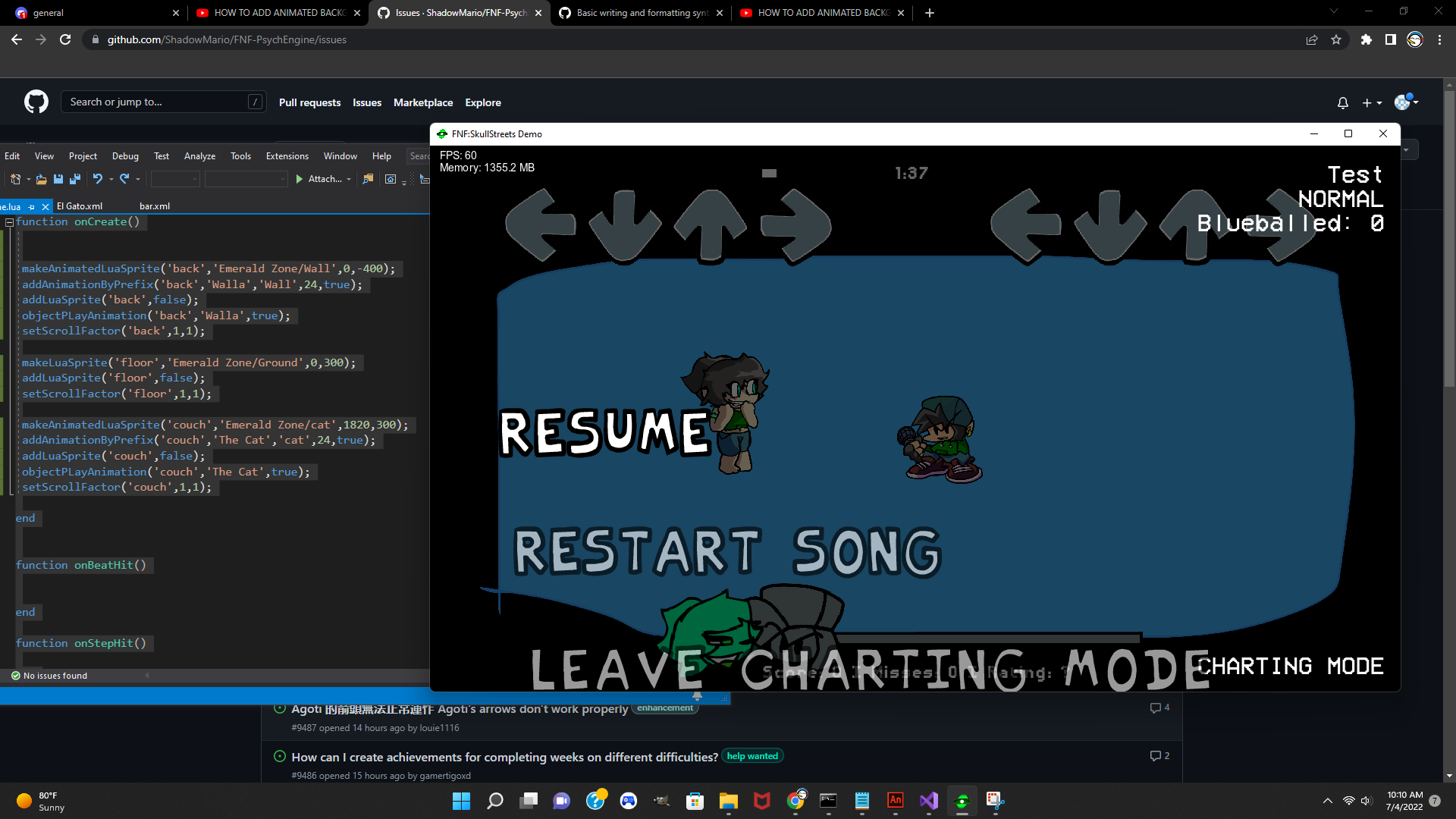Viewport: 1456px width, 819px height.
Task: Open the Debug menu
Action: (125, 155)
